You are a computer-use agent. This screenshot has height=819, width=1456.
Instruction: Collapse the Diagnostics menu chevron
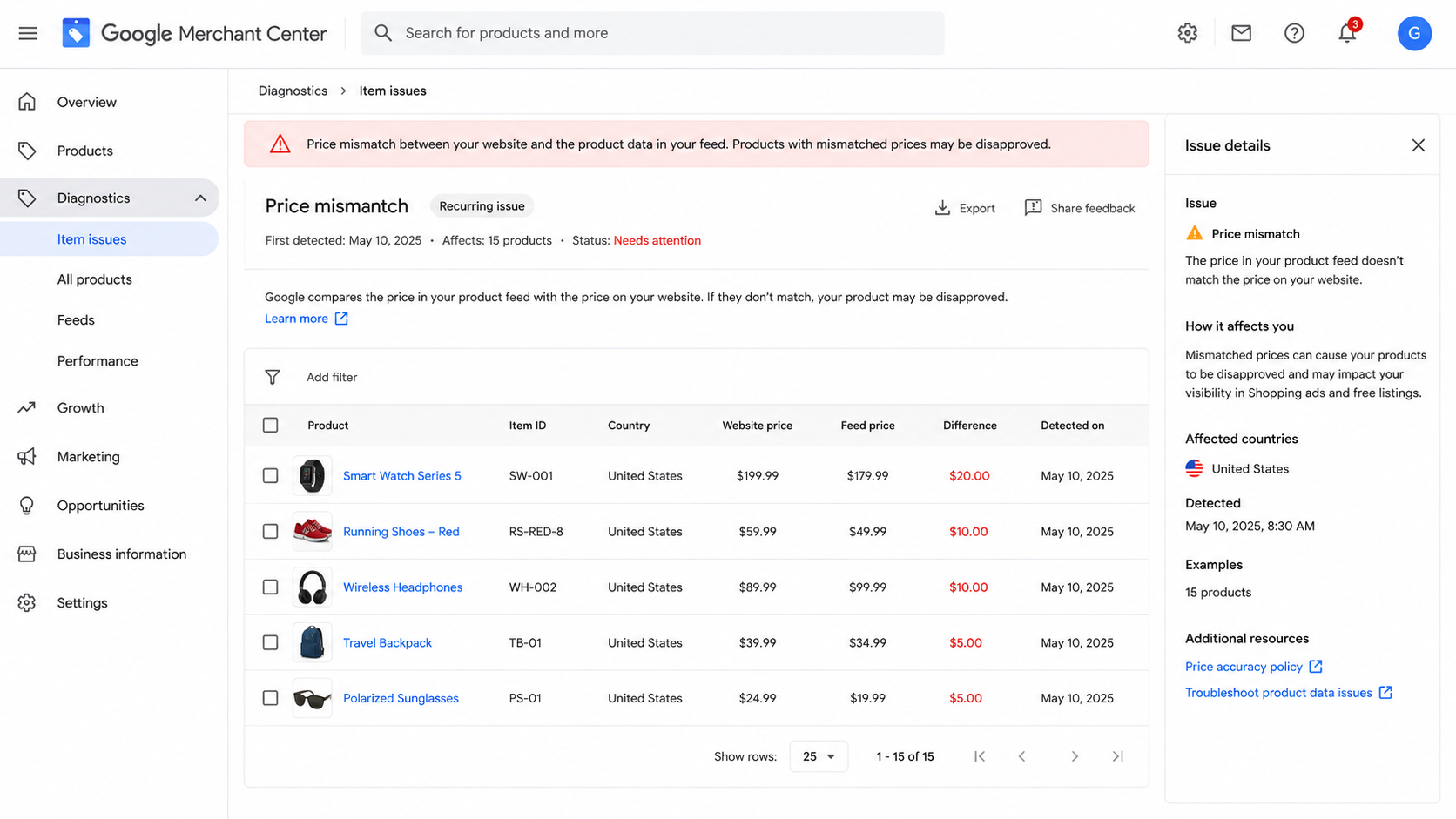200,198
